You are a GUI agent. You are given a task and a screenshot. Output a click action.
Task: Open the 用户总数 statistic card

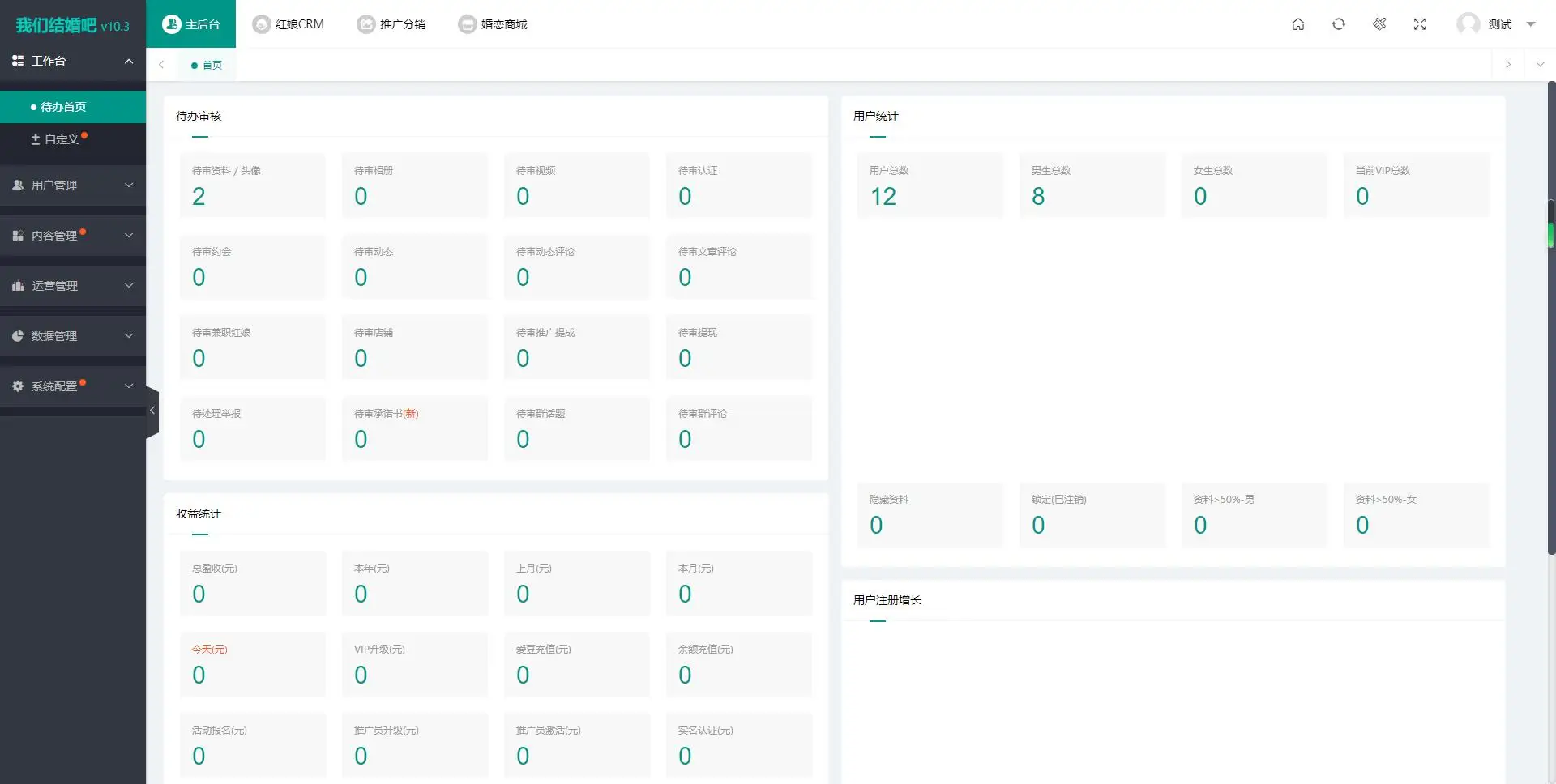(930, 185)
